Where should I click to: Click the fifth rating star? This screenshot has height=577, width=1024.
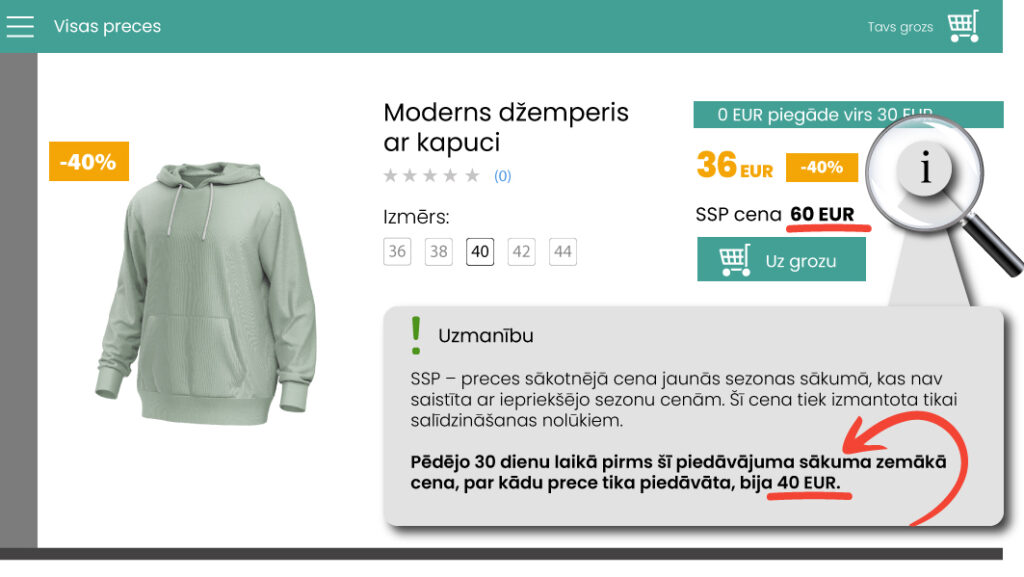tap(473, 176)
